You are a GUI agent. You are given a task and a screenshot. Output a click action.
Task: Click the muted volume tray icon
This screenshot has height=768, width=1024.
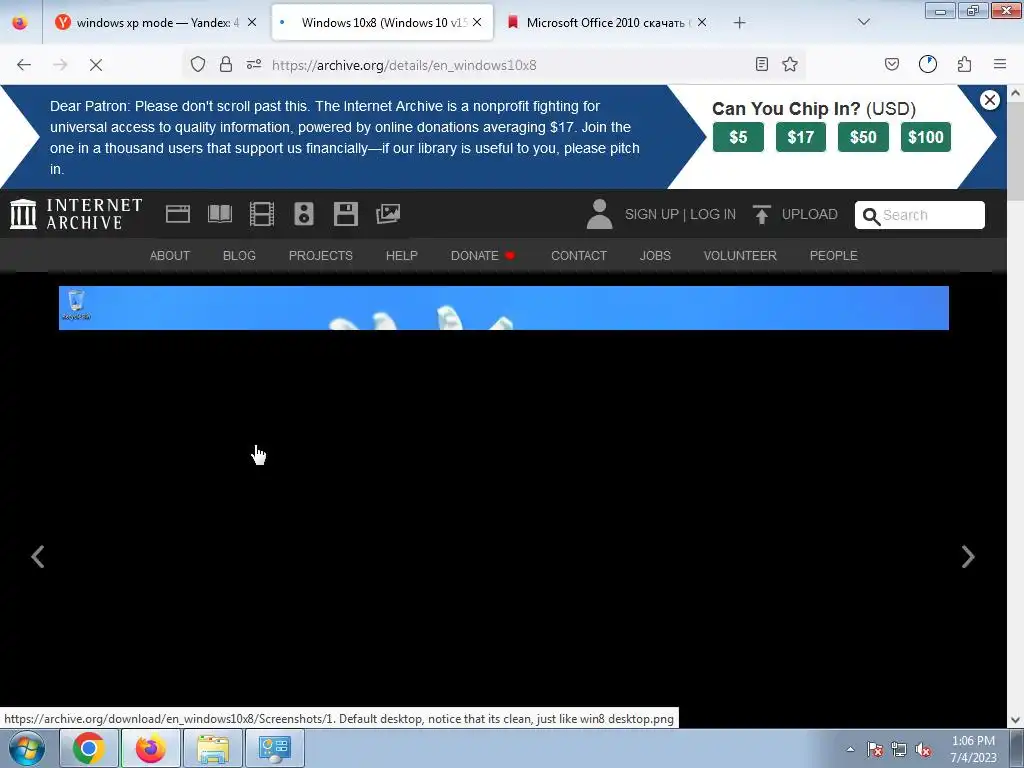click(923, 749)
